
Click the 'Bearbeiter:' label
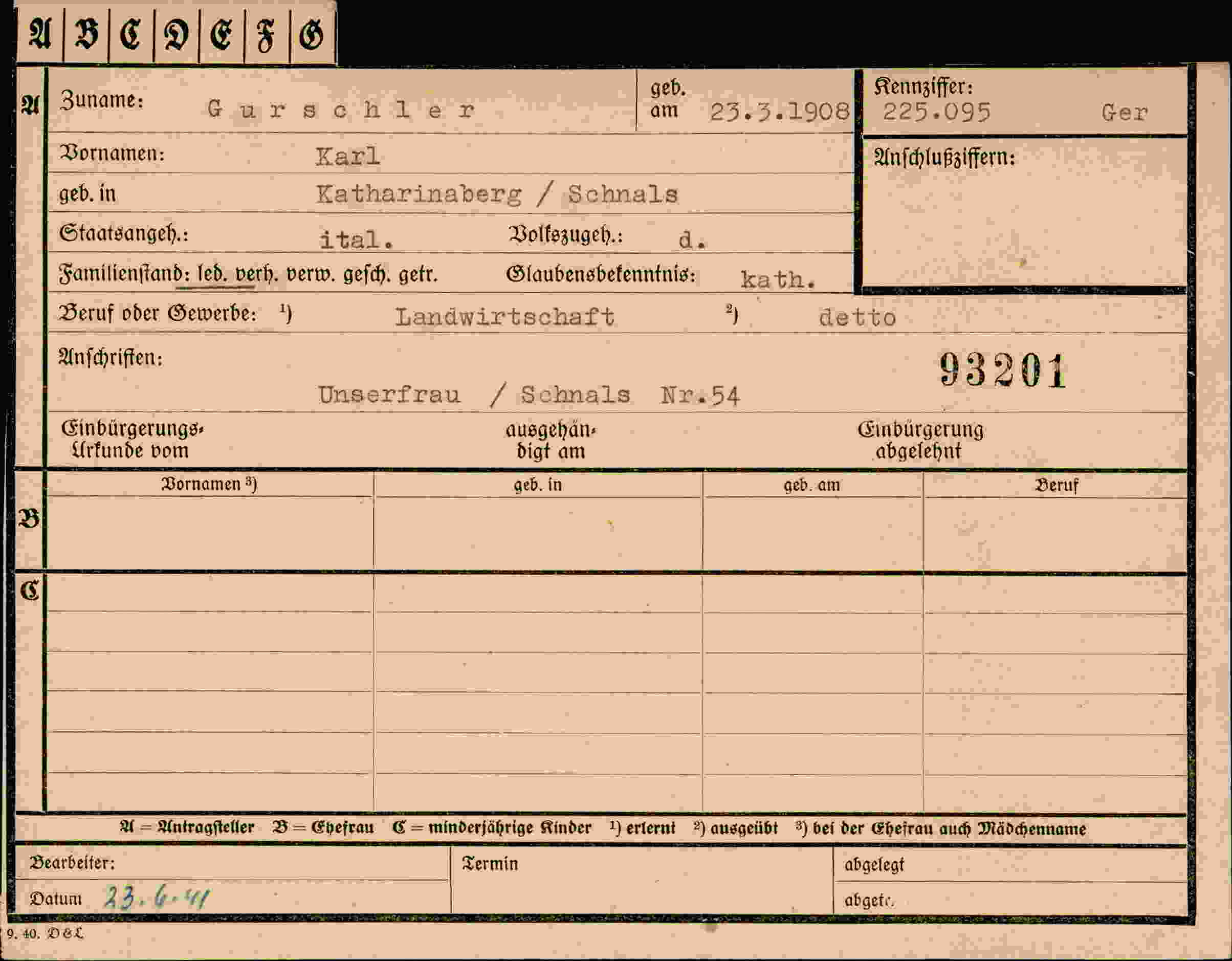pyautogui.click(x=72, y=863)
